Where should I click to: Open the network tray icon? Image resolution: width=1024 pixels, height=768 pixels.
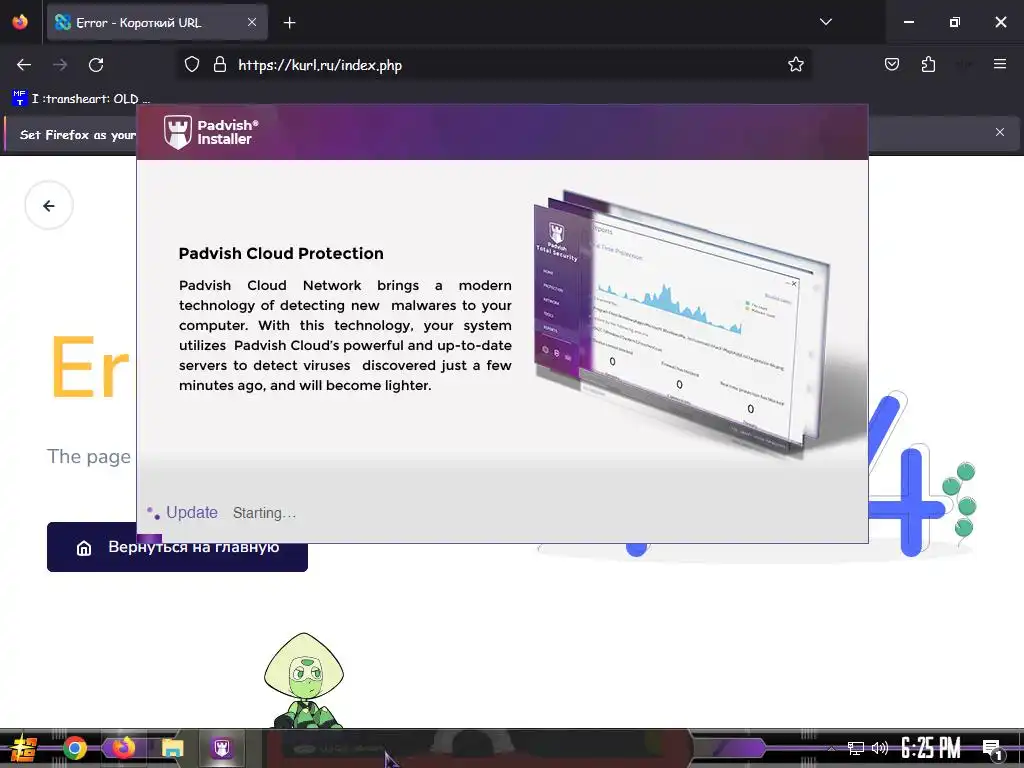[x=856, y=748]
